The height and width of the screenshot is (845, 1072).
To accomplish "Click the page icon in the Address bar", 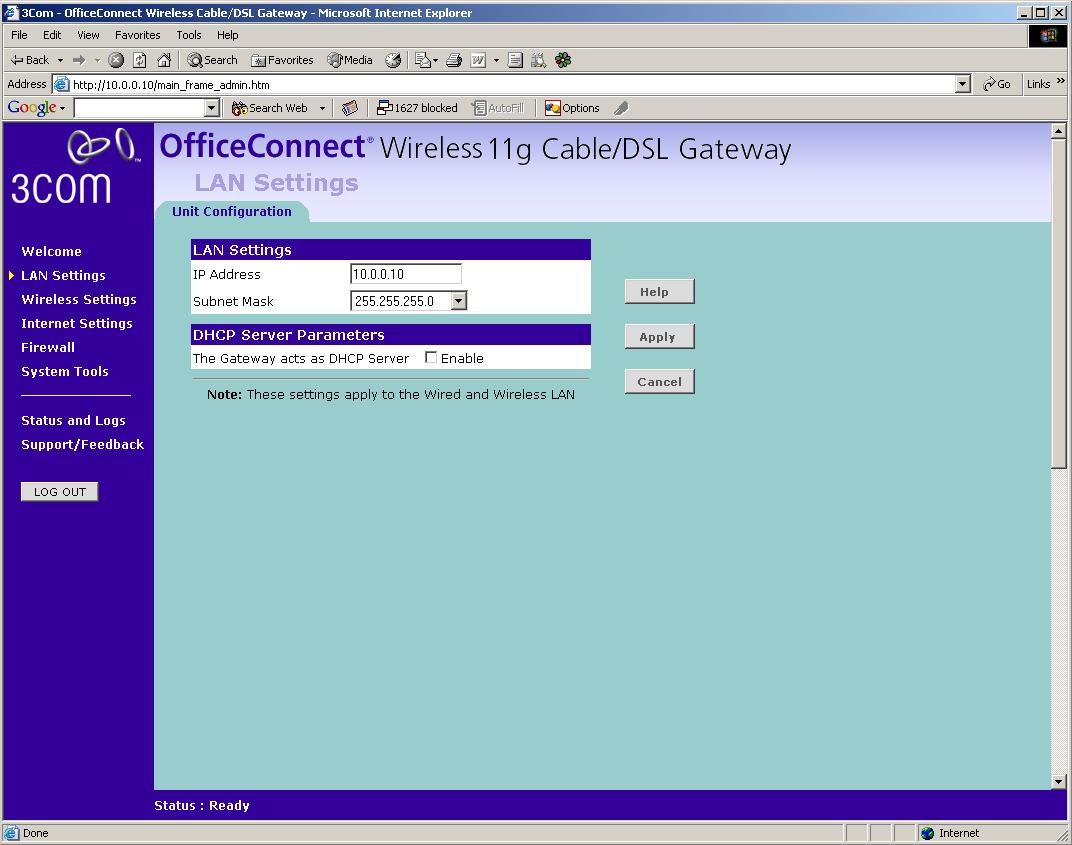I will point(62,84).
